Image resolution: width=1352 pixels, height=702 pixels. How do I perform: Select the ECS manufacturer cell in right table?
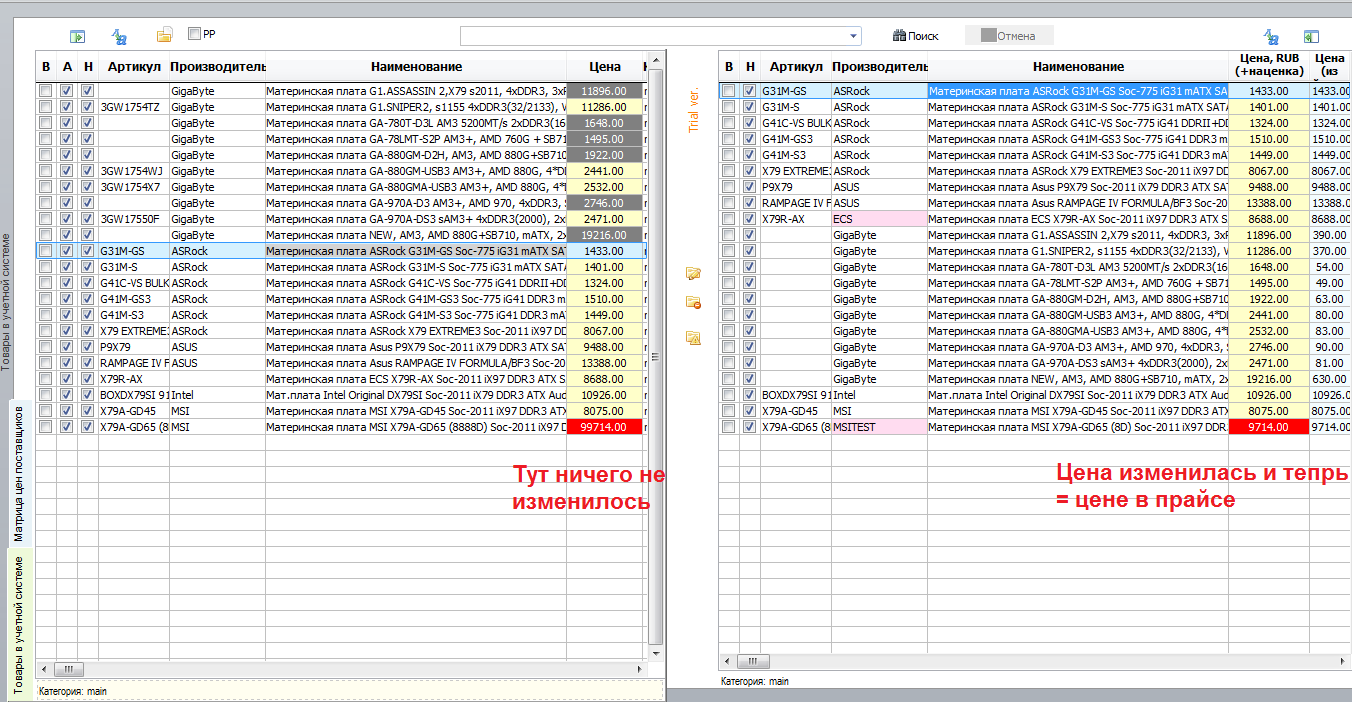(878, 219)
